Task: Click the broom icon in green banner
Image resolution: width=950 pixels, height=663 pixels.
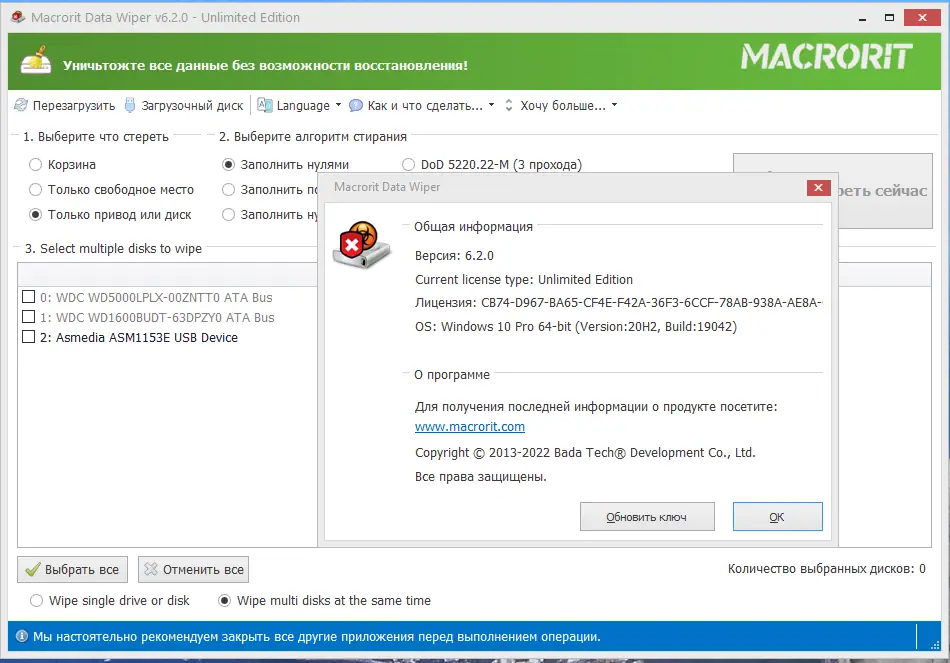Action: pos(36,60)
